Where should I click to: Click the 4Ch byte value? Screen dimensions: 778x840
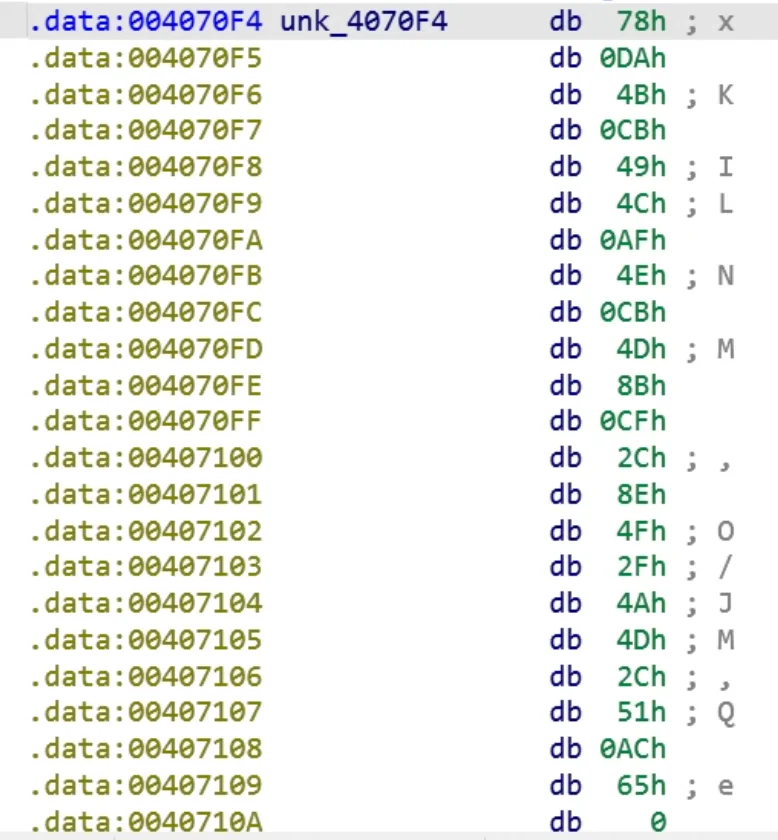click(641, 204)
